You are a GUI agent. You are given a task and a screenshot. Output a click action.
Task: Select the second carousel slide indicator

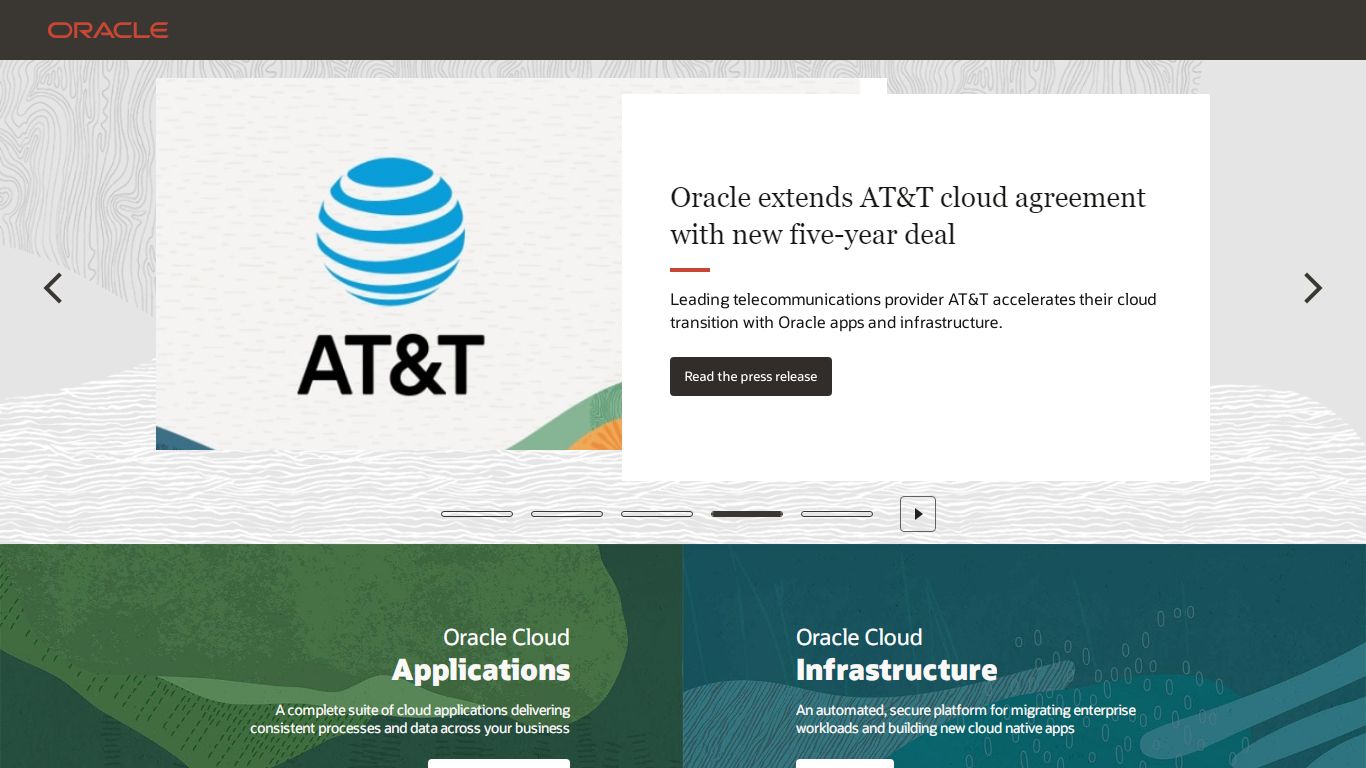(567, 514)
